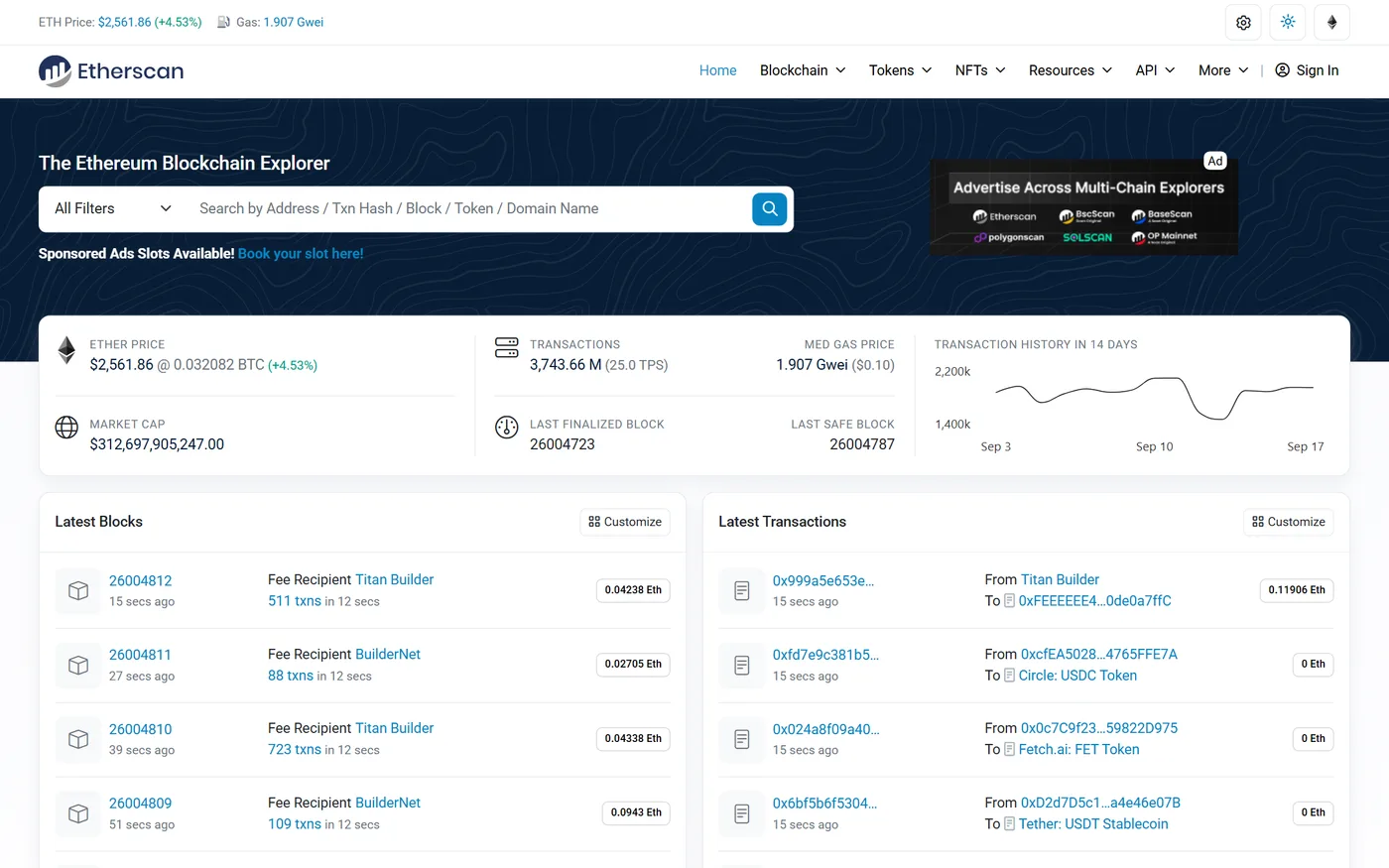This screenshot has width=1389, height=868.
Task: Click the Ether Price ethereum icon
Action: pyautogui.click(x=66, y=350)
